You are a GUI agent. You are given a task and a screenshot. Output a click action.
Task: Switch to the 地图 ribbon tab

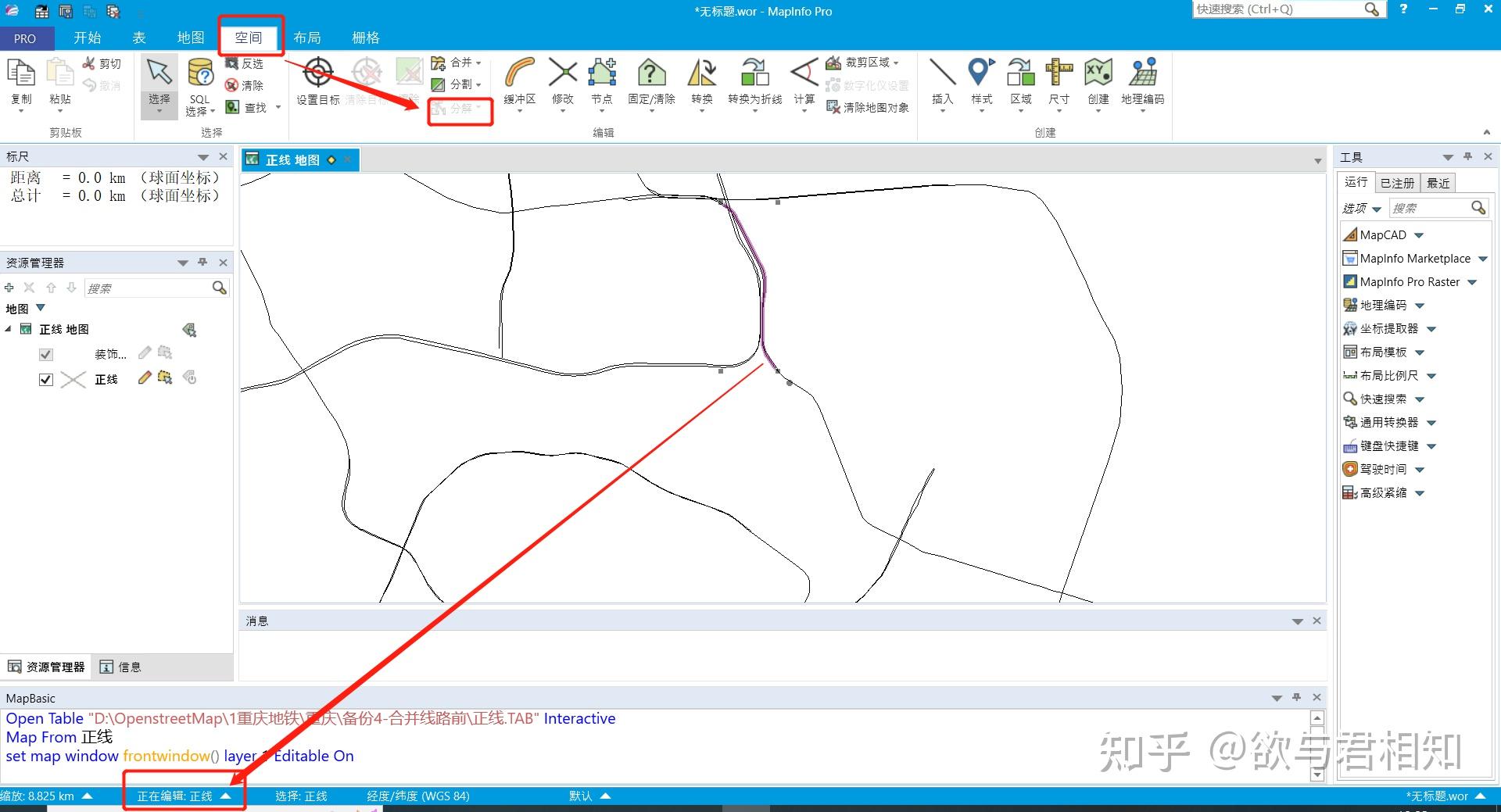click(190, 38)
